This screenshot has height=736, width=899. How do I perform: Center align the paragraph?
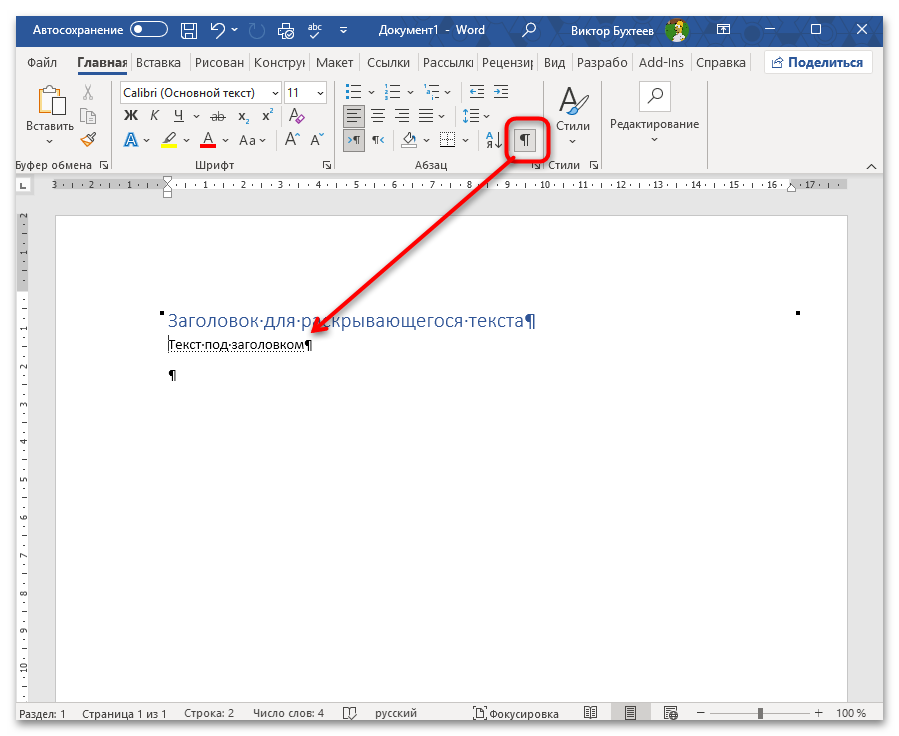(378, 116)
